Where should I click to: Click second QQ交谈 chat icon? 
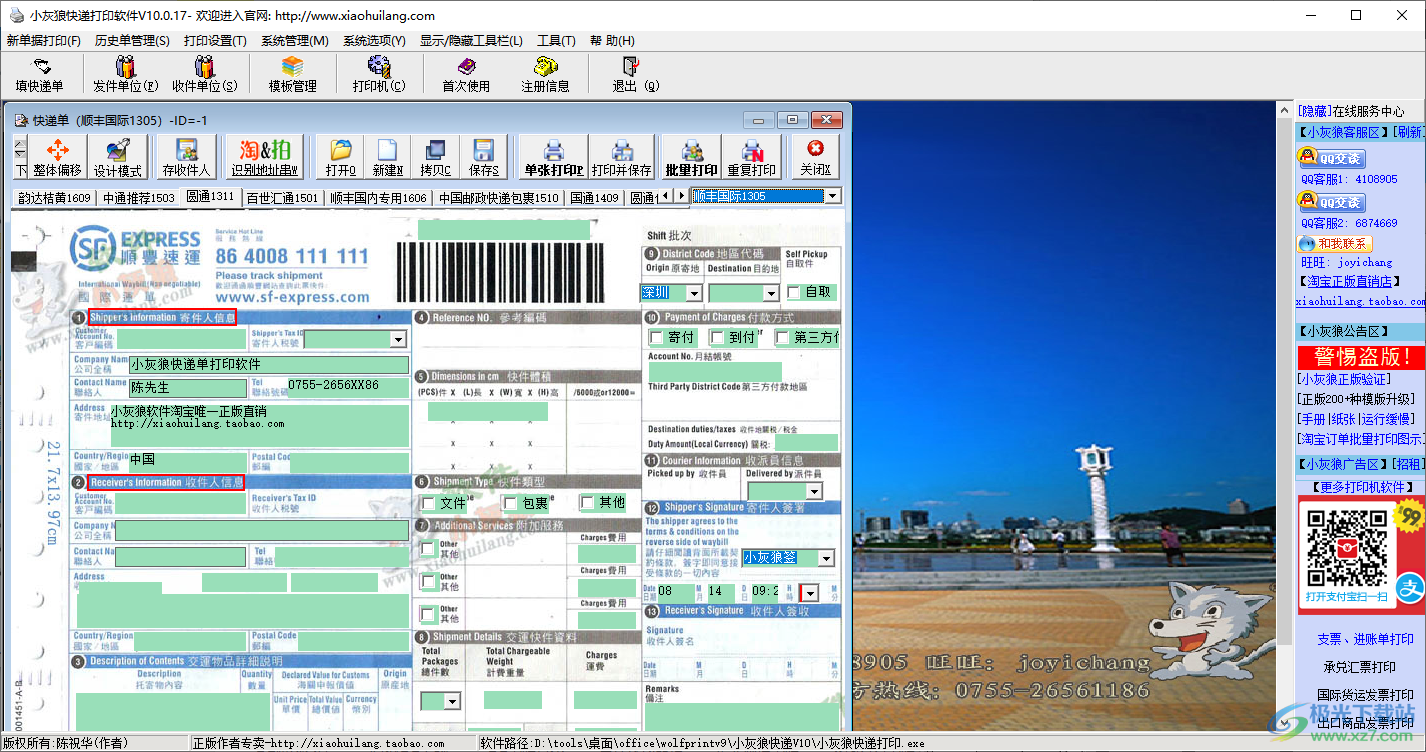coord(1331,202)
